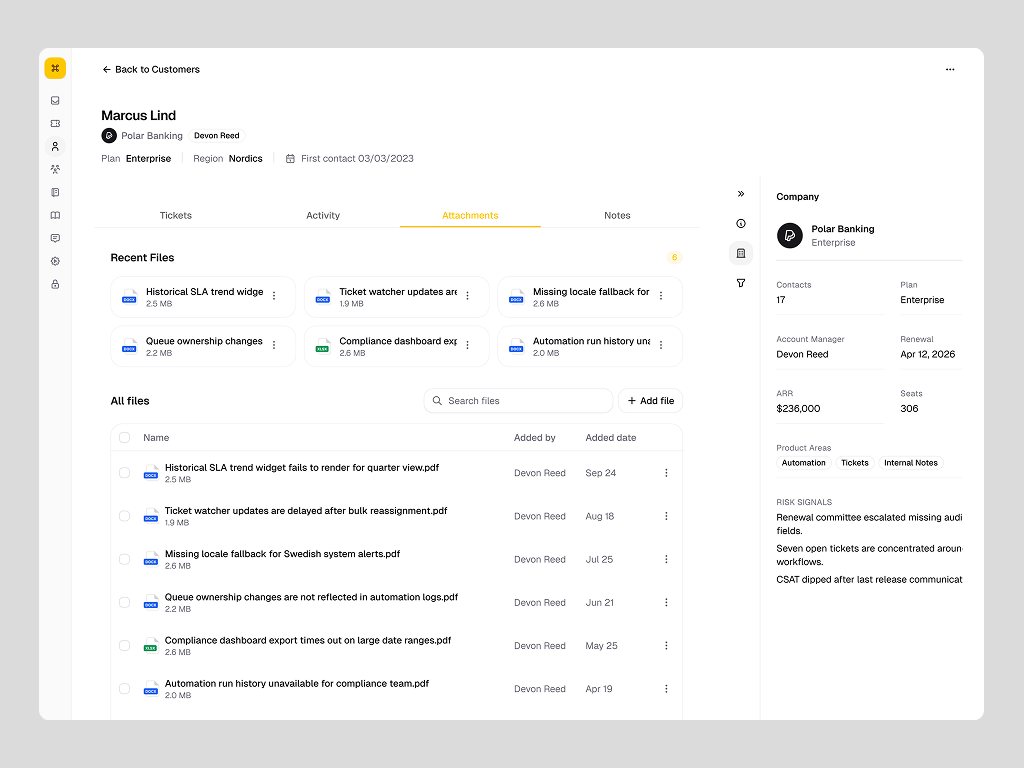Open the settings gear icon in sidebar
1024x768 pixels.
tap(55, 261)
